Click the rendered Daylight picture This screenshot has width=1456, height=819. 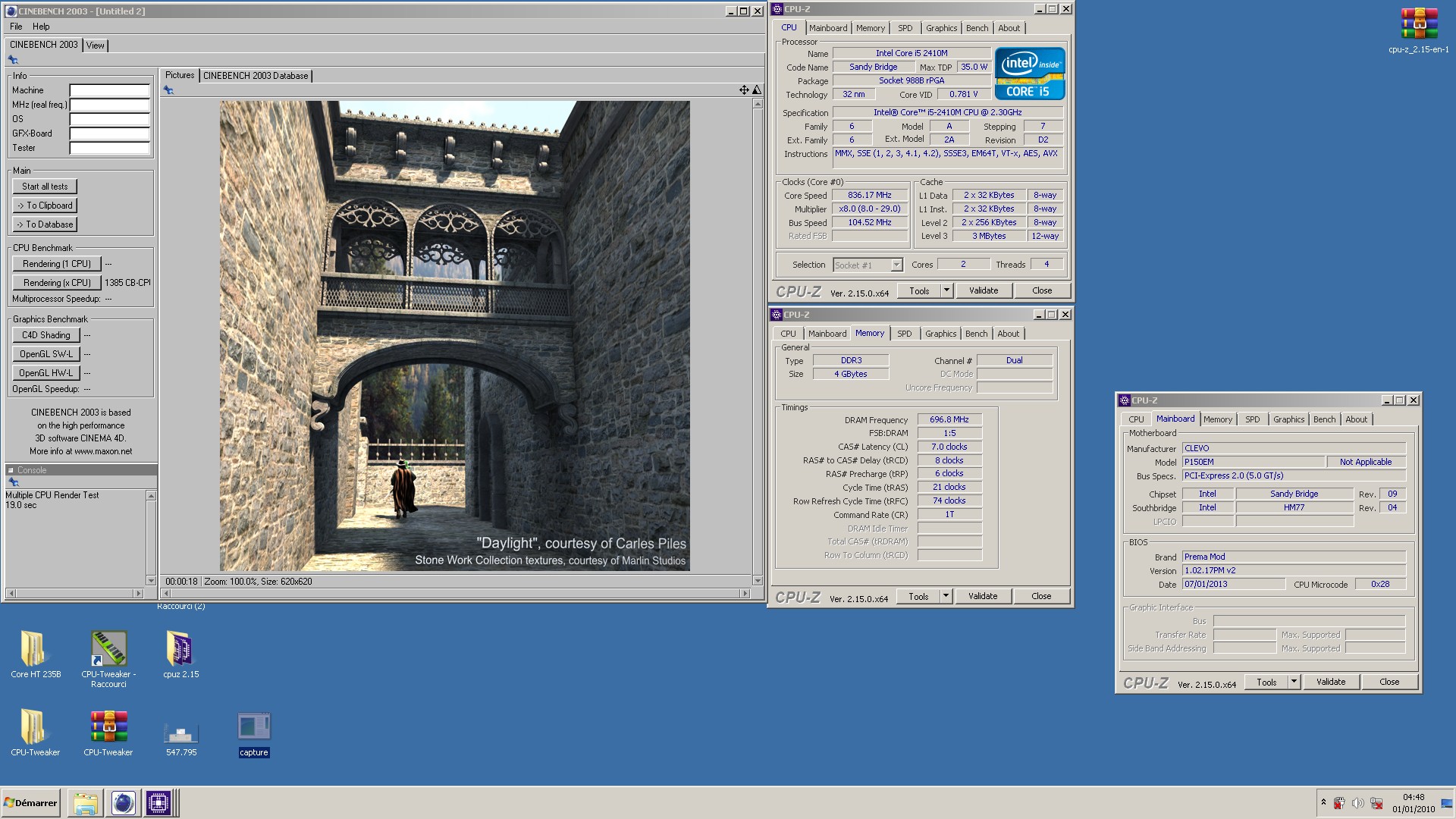point(455,336)
